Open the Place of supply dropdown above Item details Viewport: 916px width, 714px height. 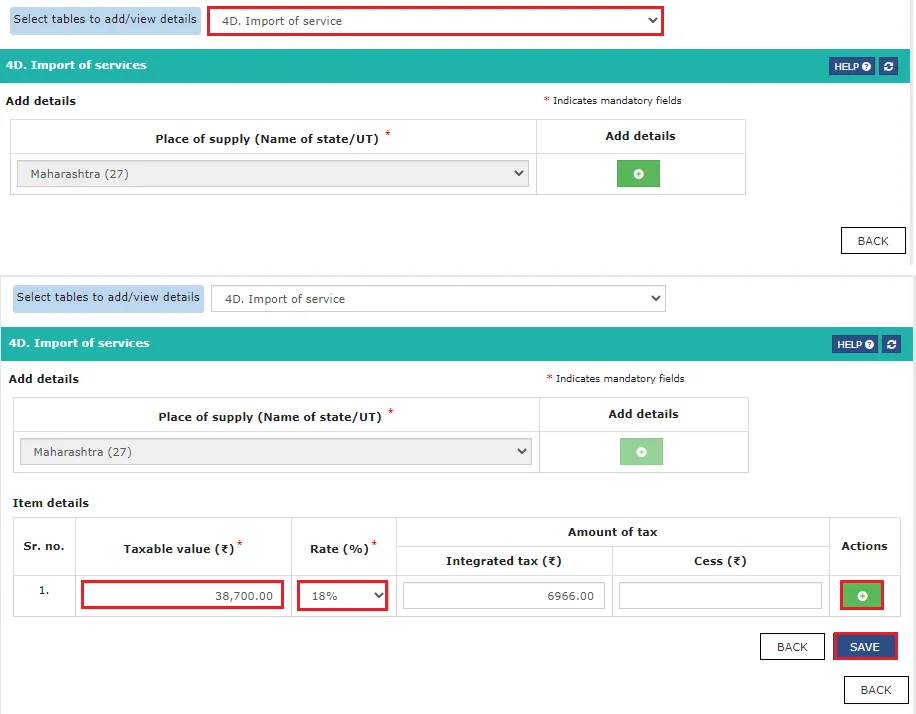tap(276, 452)
